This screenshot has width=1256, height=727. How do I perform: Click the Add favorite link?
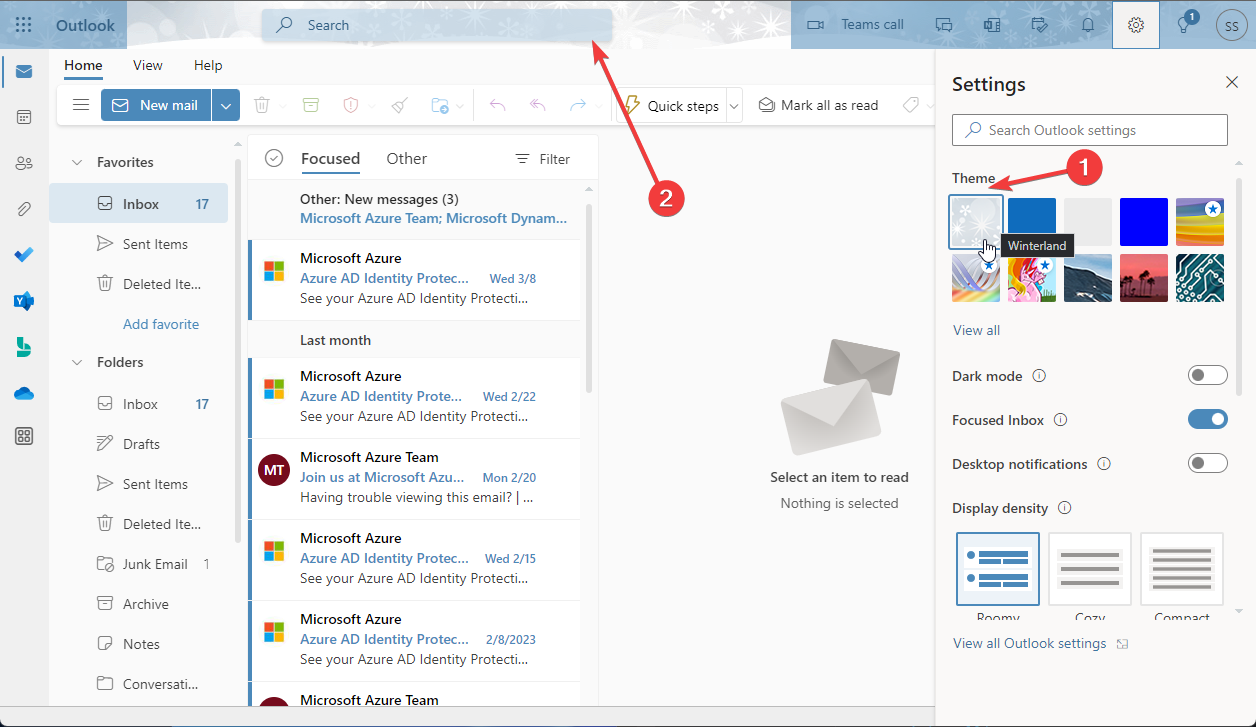(x=161, y=324)
